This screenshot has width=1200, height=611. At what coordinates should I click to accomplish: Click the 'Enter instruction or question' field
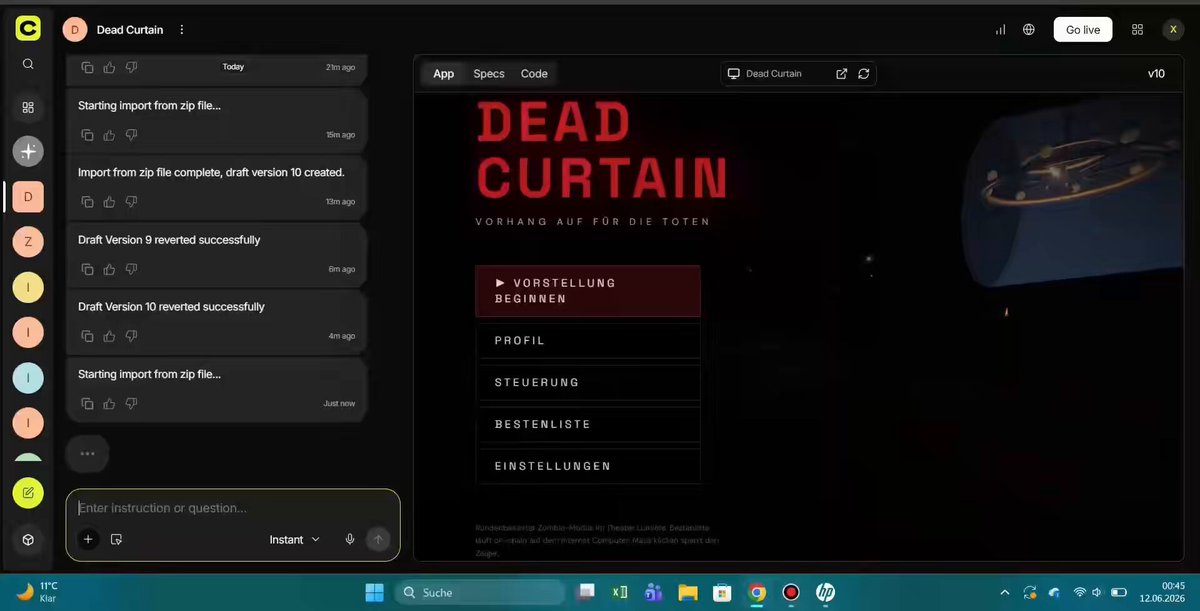pos(233,508)
